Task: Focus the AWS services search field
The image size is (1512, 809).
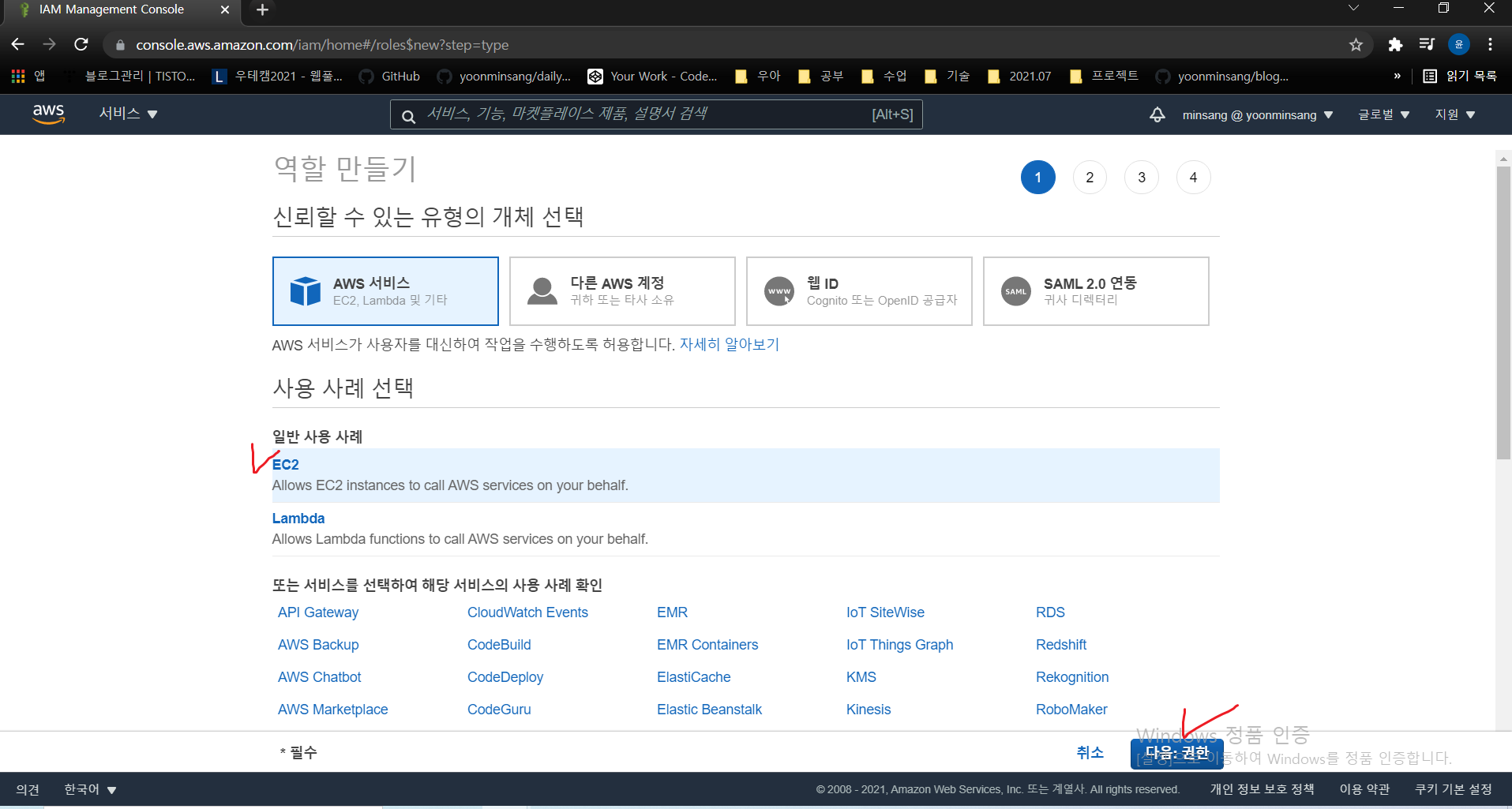Action: [656, 114]
